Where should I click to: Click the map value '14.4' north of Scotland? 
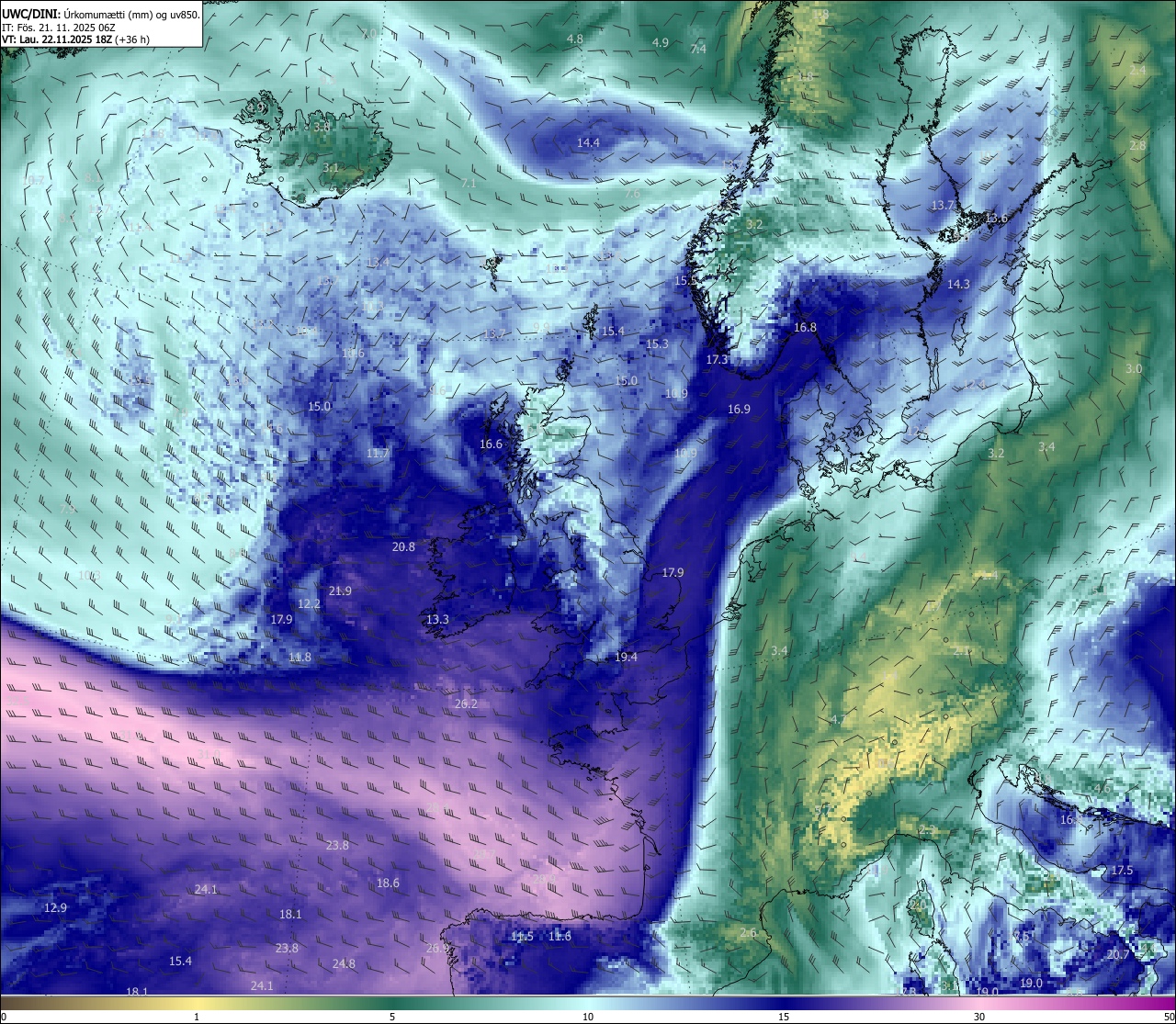(588, 143)
